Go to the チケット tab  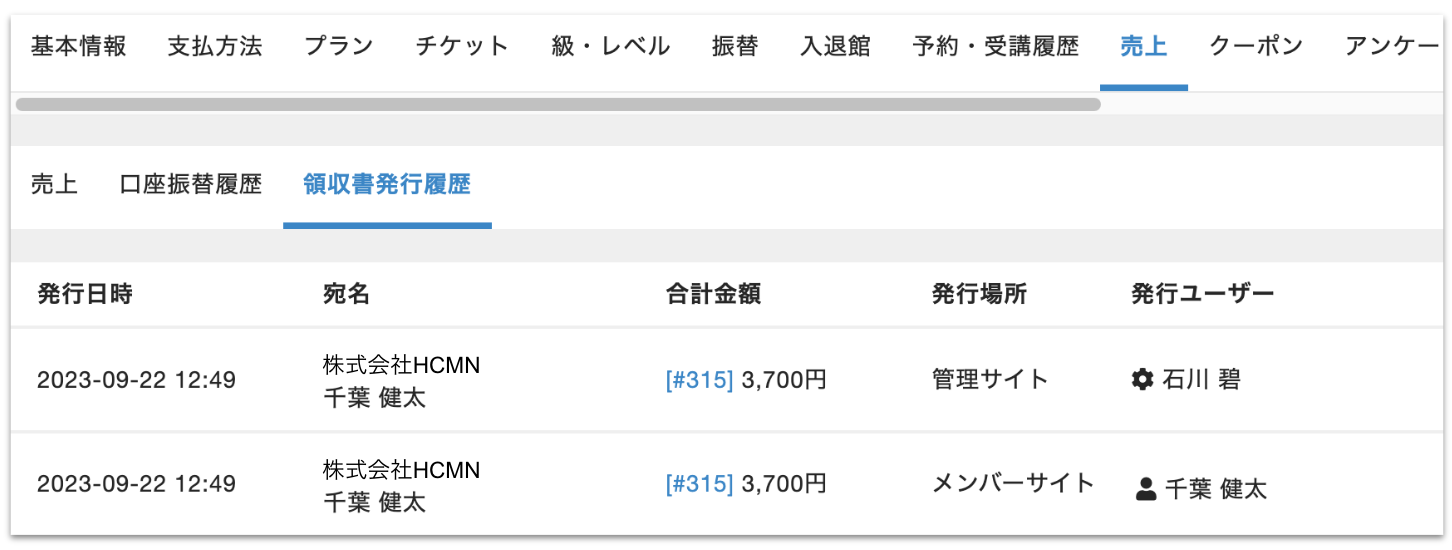tap(462, 46)
